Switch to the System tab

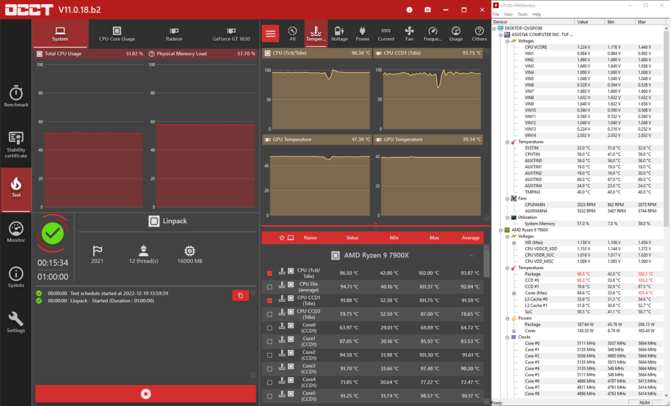click(x=60, y=34)
